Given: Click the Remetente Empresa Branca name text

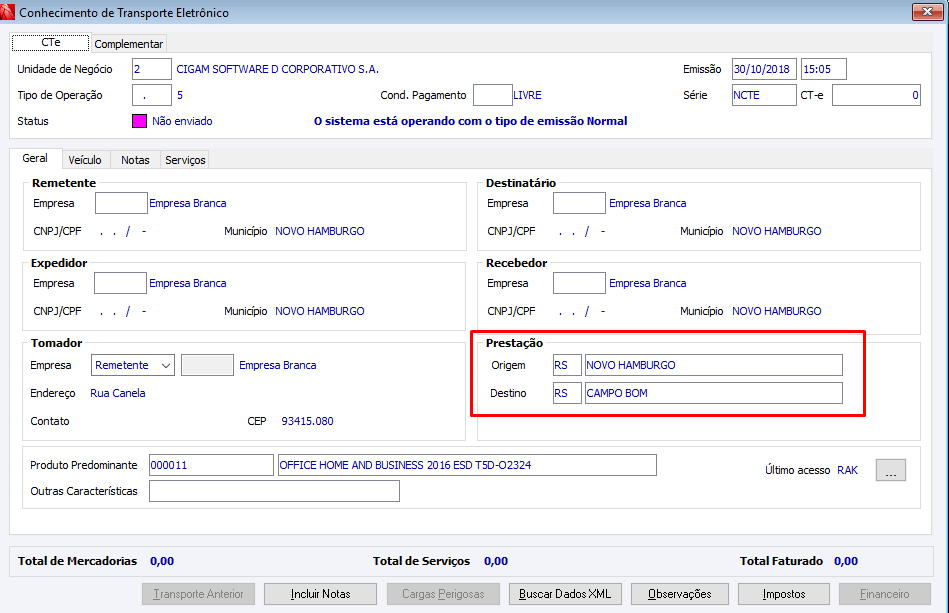Looking at the screenshot, I should point(188,203).
